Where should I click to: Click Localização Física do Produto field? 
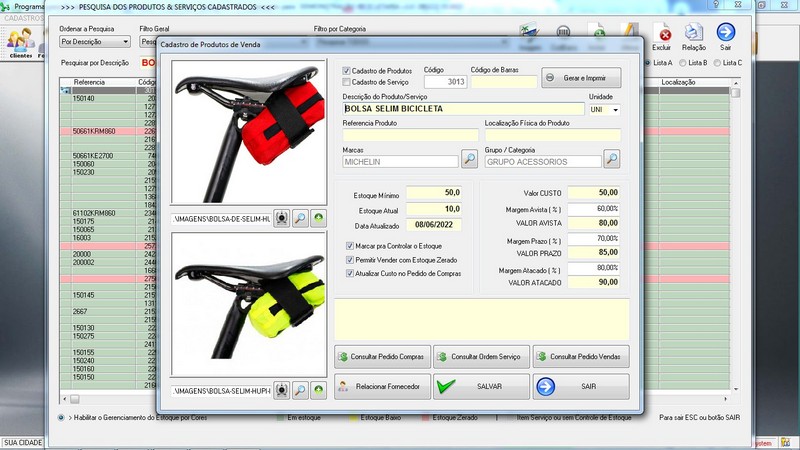tap(553, 135)
